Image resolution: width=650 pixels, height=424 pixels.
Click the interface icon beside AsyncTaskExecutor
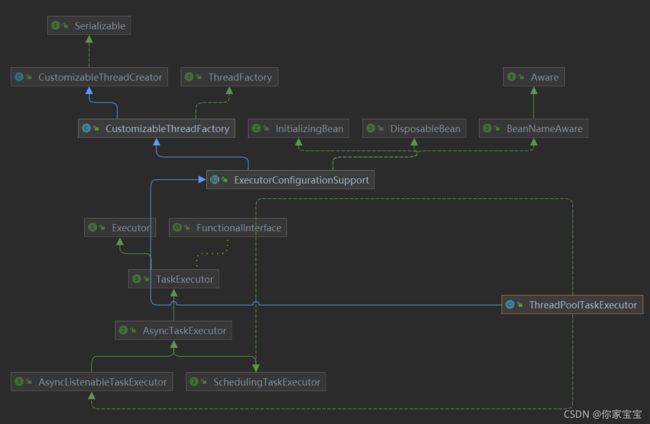123,330
